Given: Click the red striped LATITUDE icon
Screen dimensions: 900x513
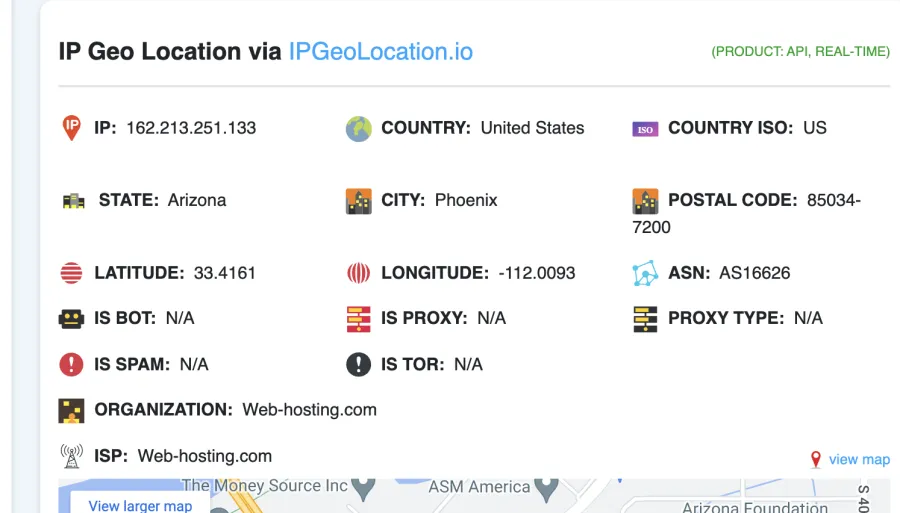Looking at the screenshot, I should pos(71,273).
